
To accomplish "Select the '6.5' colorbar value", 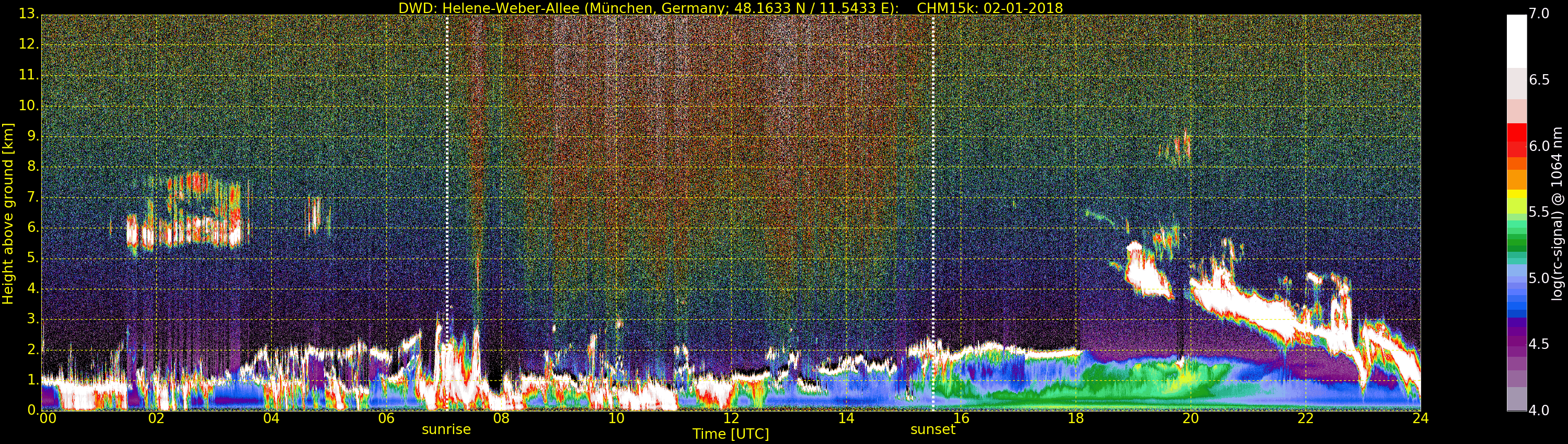I will (1539, 80).
